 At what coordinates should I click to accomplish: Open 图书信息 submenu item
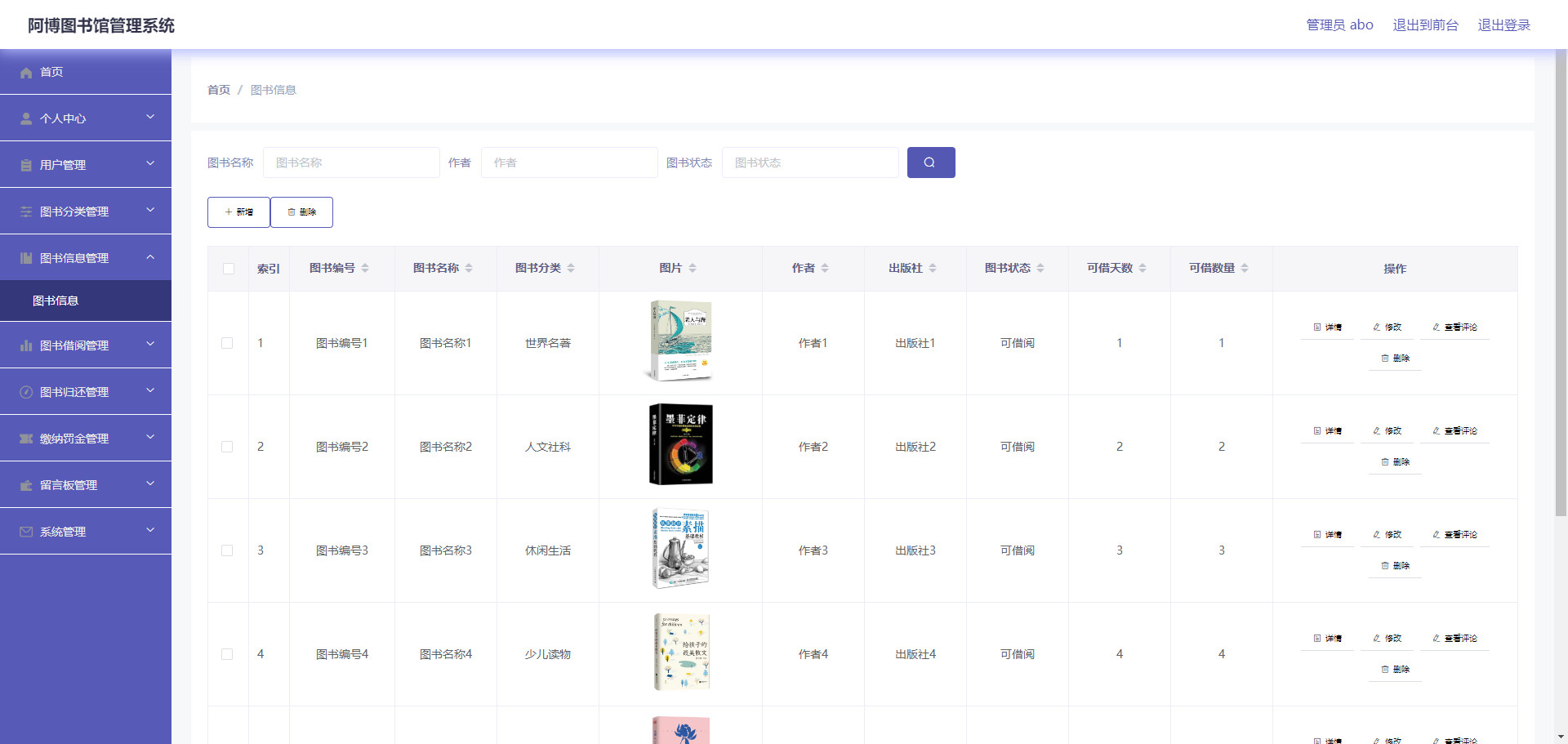click(x=56, y=301)
